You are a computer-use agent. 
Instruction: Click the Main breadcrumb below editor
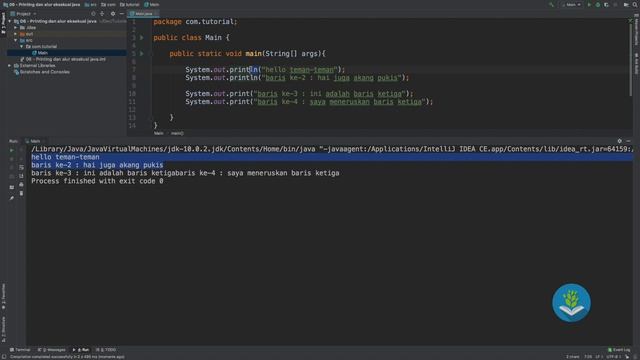tap(159, 133)
